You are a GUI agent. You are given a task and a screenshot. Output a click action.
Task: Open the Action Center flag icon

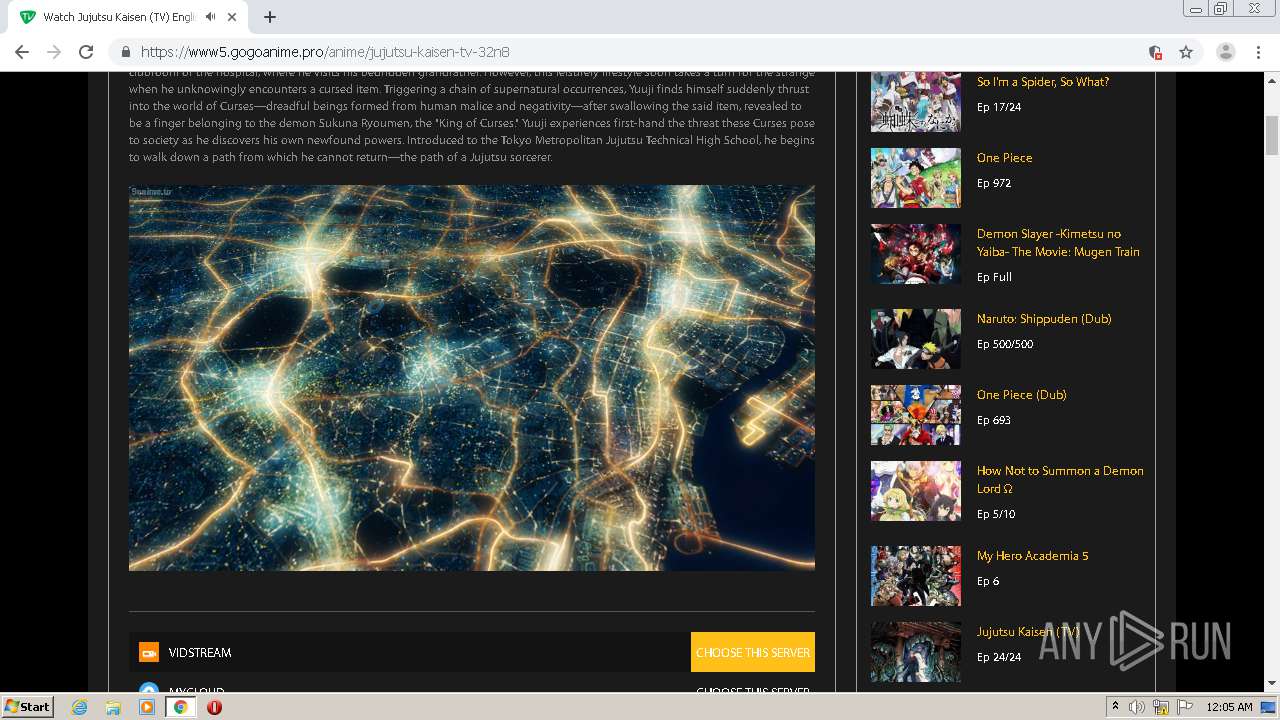click(1184, 707)
